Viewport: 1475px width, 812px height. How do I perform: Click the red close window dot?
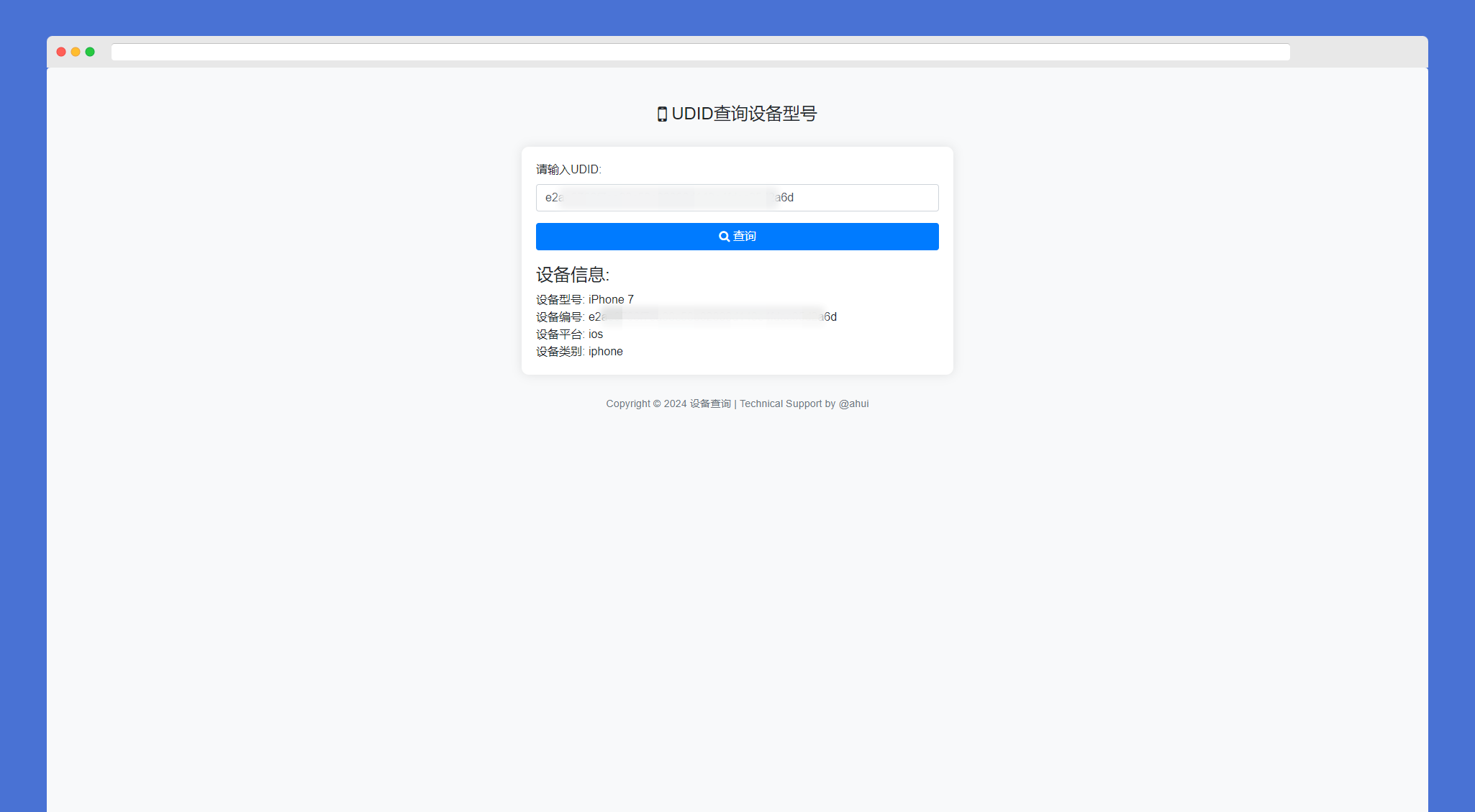click(61, 52)
